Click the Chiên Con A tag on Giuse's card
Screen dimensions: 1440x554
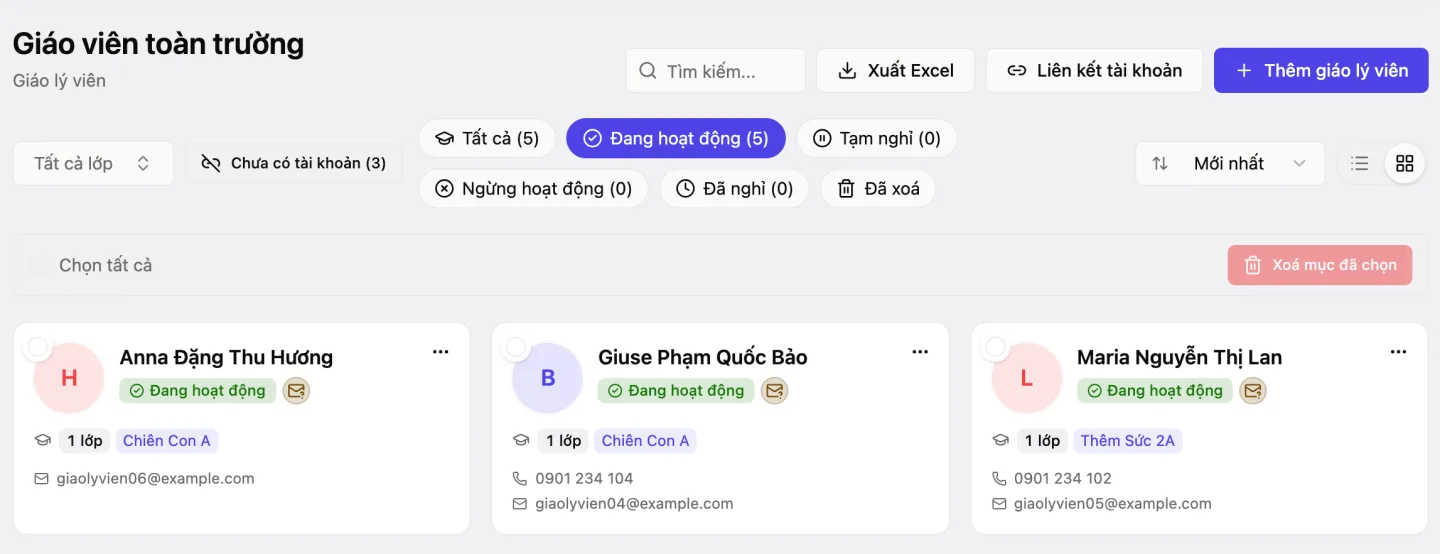[646, 441]
